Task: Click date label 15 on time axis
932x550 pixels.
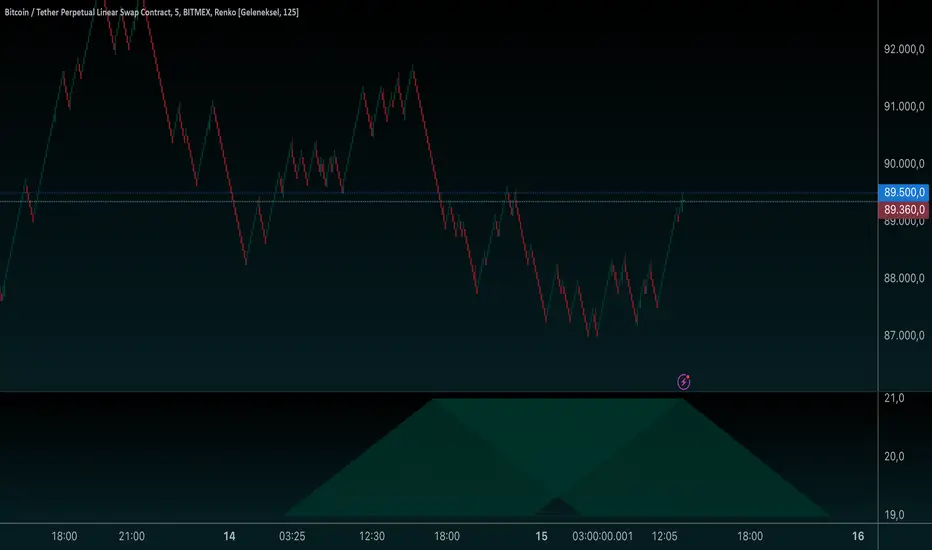Action: pyautogui.click(x=541, y=536)
